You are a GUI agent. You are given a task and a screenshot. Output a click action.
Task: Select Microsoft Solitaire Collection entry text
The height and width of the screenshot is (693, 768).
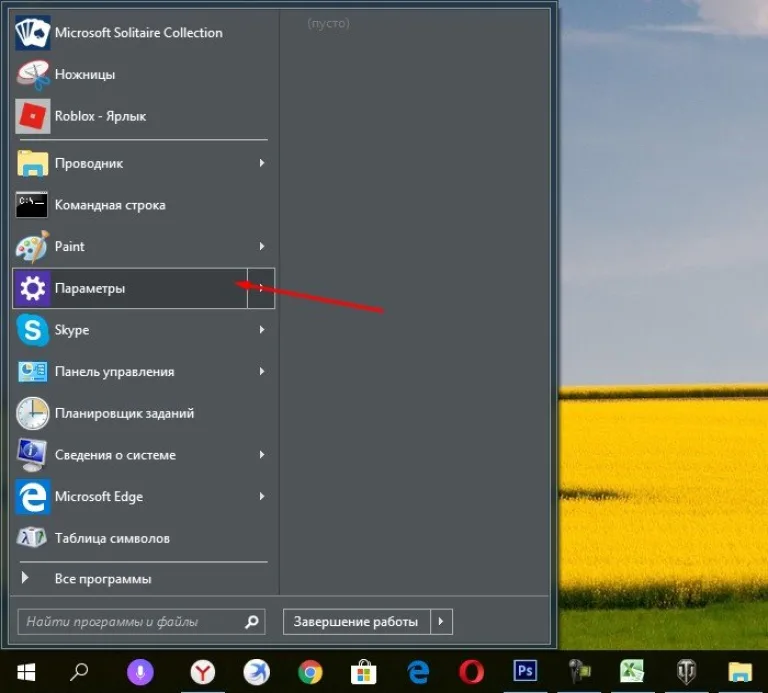(139, 33)
